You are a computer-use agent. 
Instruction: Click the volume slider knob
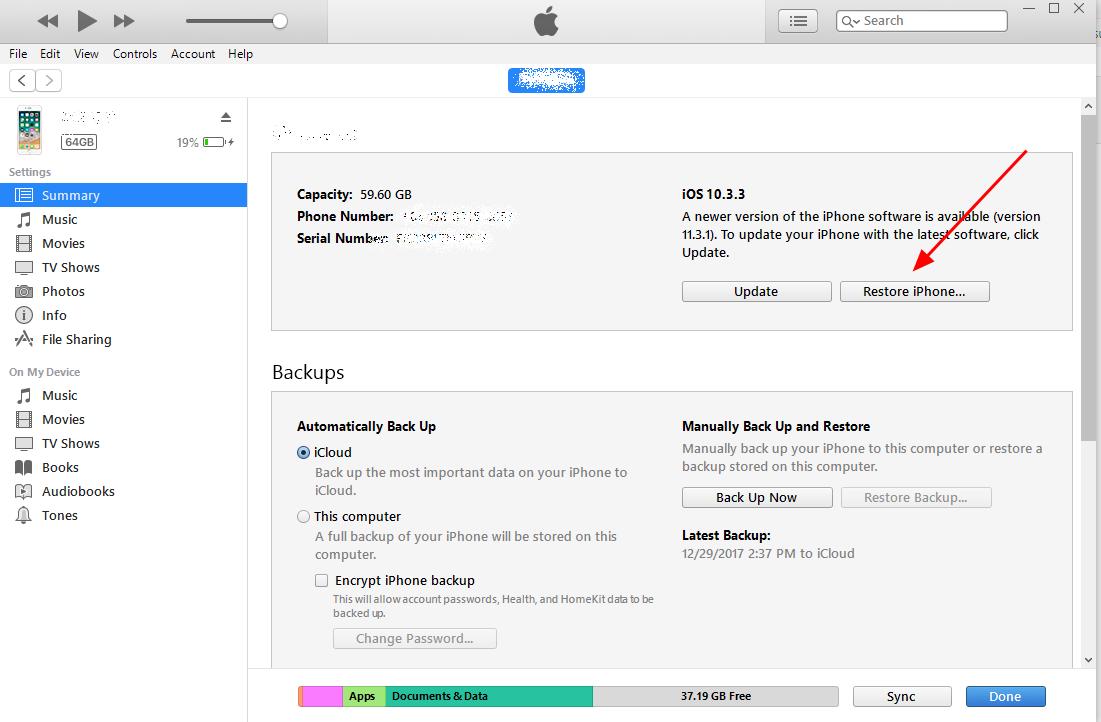pos(279,21)
